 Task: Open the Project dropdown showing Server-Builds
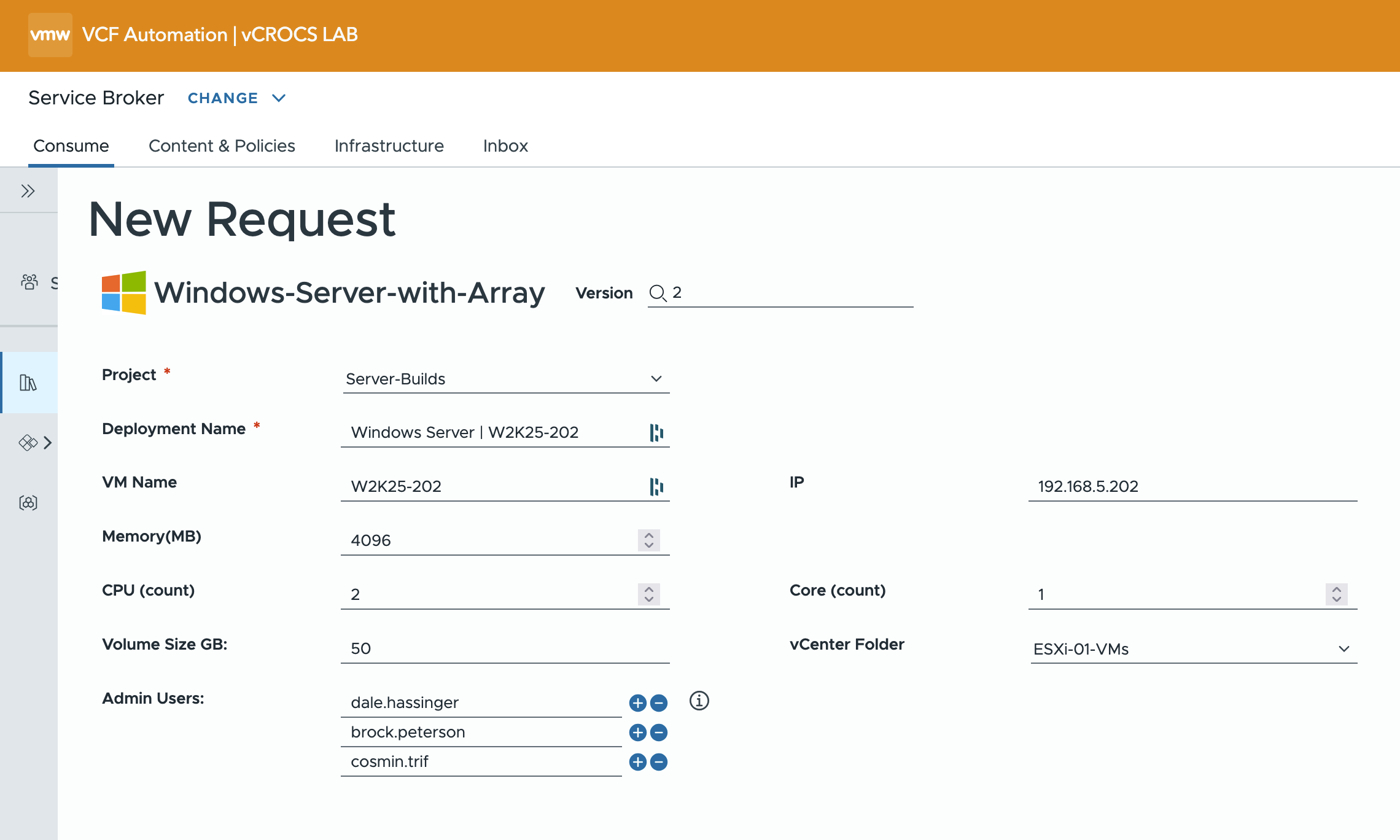pos(505,379)
